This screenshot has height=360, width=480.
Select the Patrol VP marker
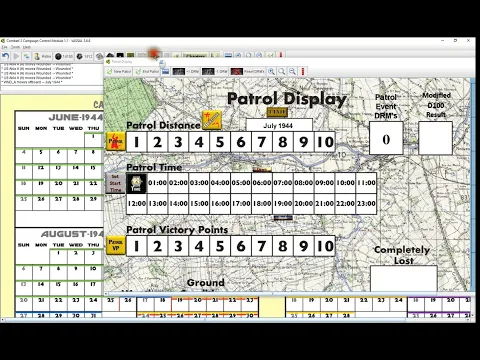(115, 245)
